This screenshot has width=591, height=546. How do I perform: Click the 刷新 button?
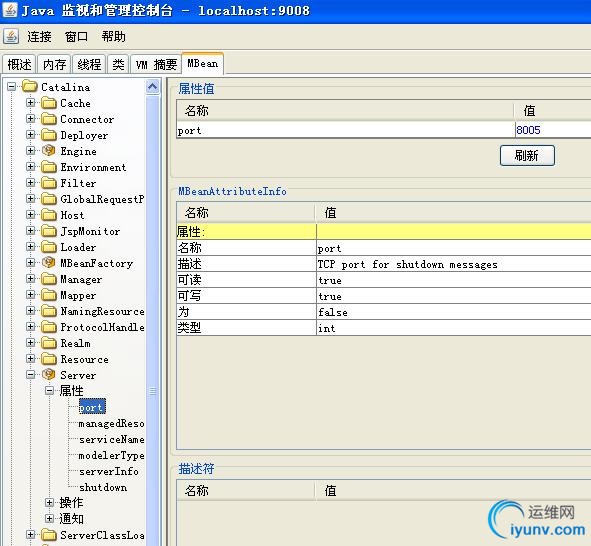(527, 155)
